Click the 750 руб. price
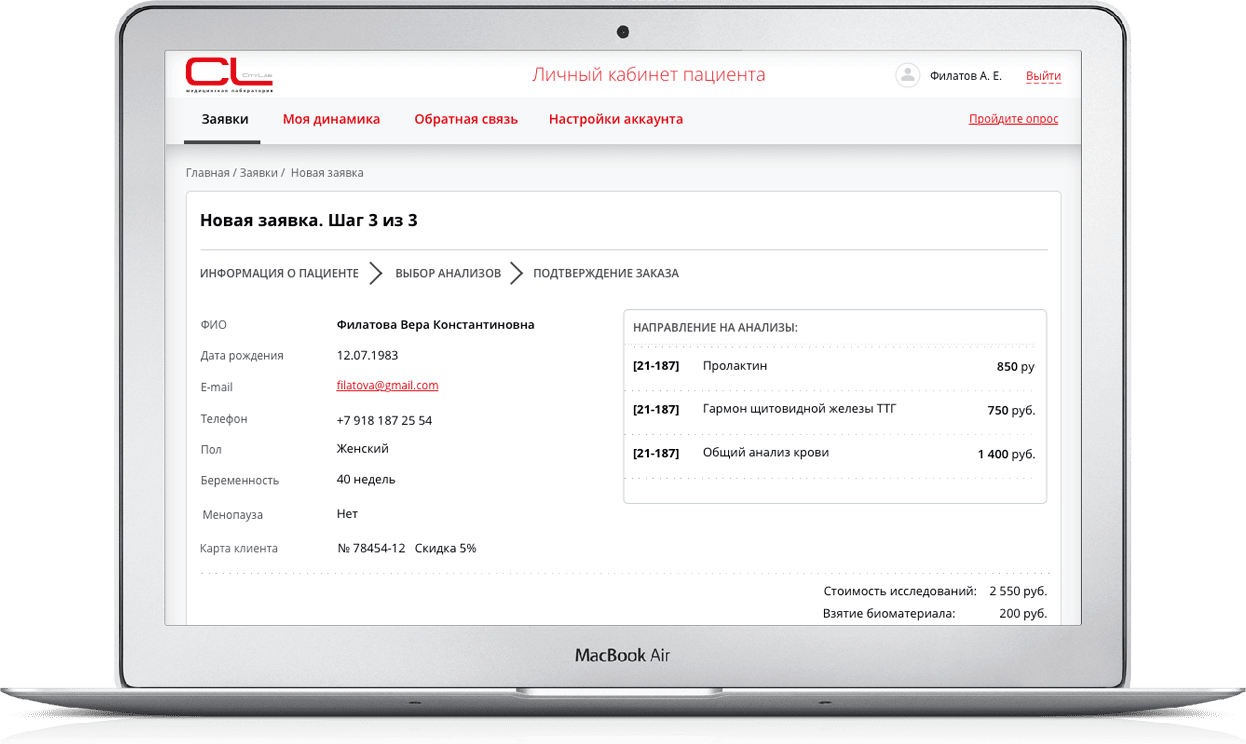Screen dimensions: 1246x744 pos(1011,410)
